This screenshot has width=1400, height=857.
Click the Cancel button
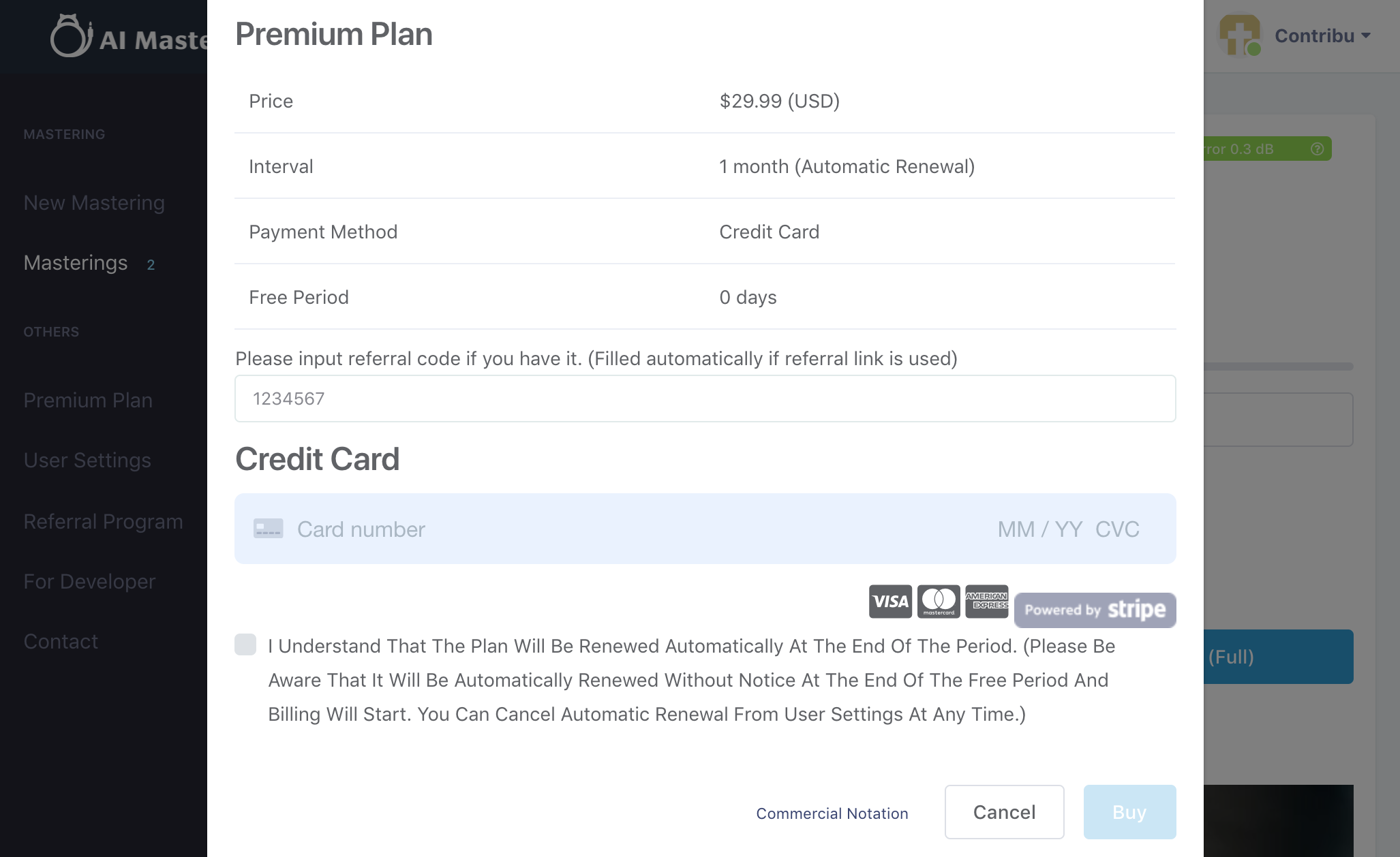point(1004,812)
